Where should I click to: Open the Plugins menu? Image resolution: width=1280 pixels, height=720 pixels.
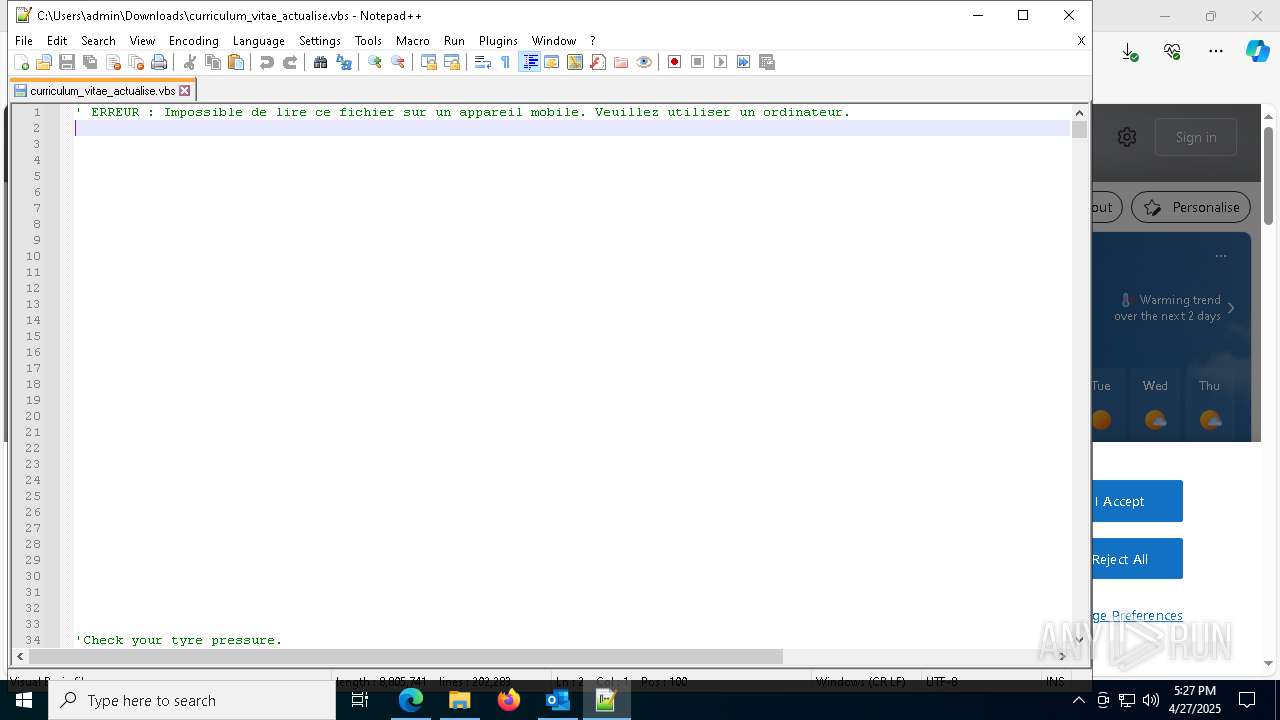498,41
